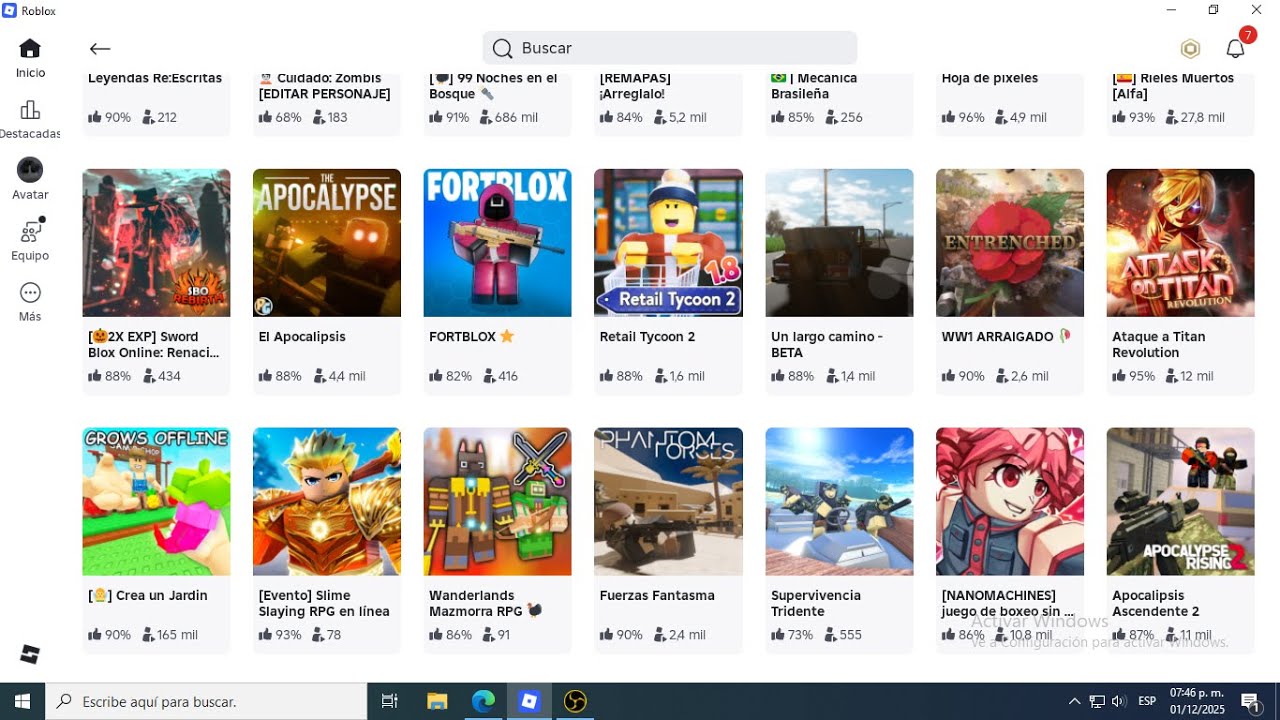Click 'Apocalipsis Ascendente 2' title
This screenshot has width=1280, height=720.
[1156, 604]
